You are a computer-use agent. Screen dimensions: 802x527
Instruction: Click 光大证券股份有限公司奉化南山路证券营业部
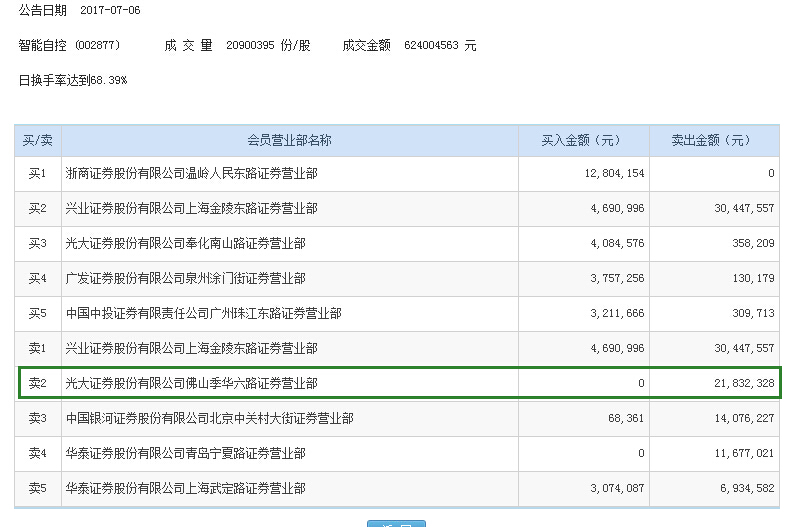tap(186, 243)
